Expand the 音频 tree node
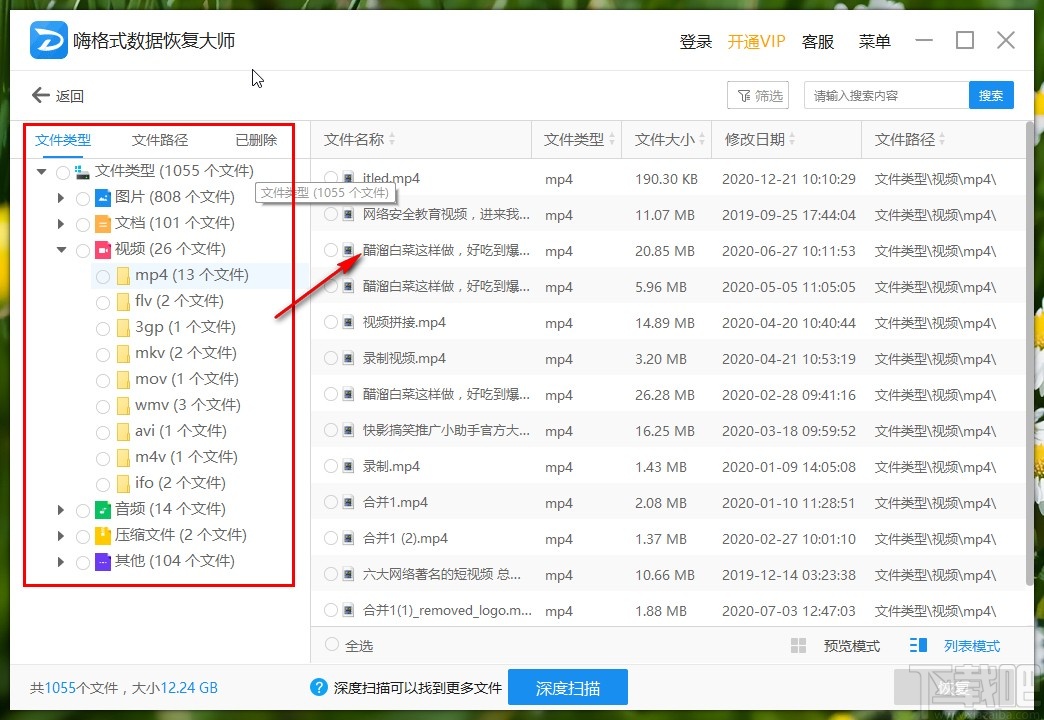This screenshot has height=720, width=1044. [x=62, y=509]
